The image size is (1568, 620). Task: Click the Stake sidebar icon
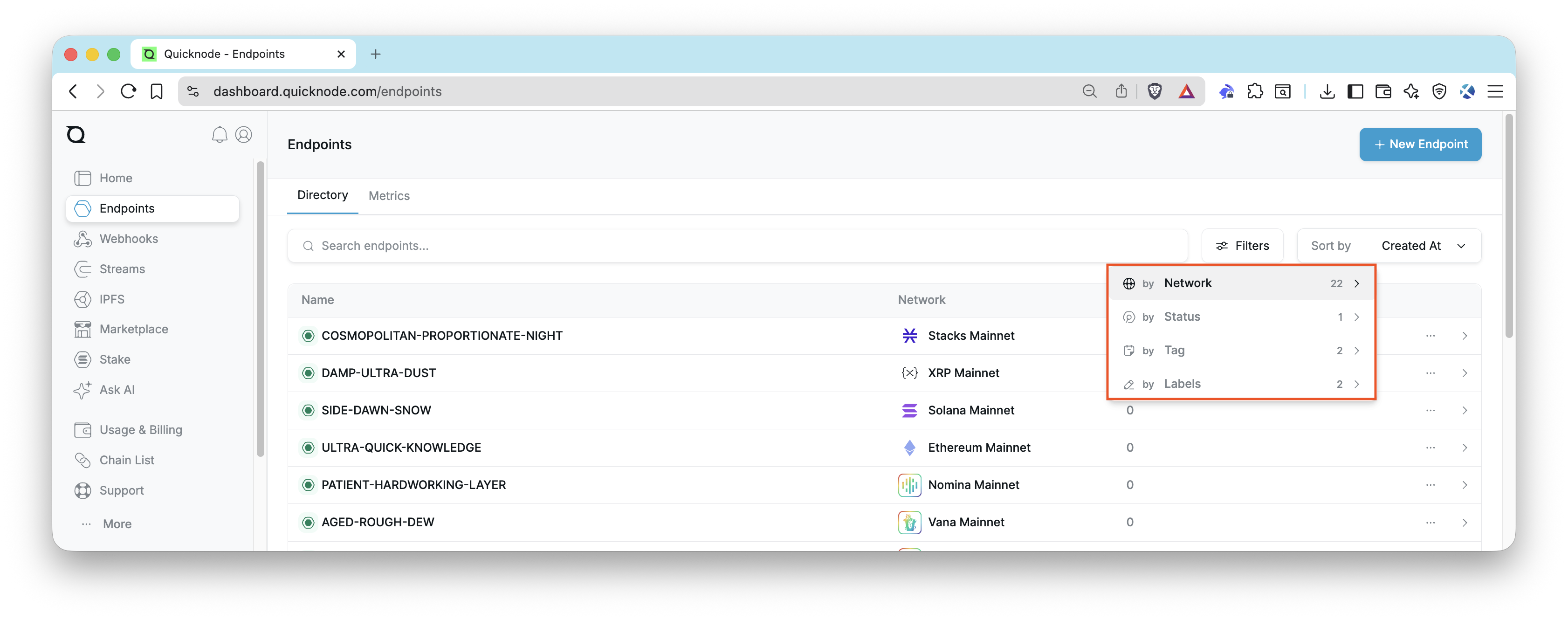tap(83, 359)
